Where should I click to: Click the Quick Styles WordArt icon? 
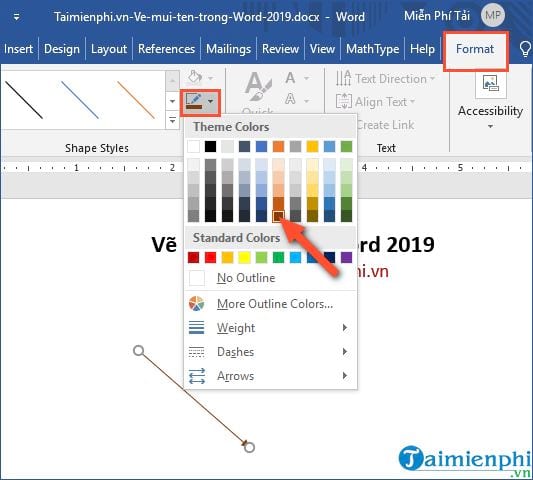tap(258, 87)
